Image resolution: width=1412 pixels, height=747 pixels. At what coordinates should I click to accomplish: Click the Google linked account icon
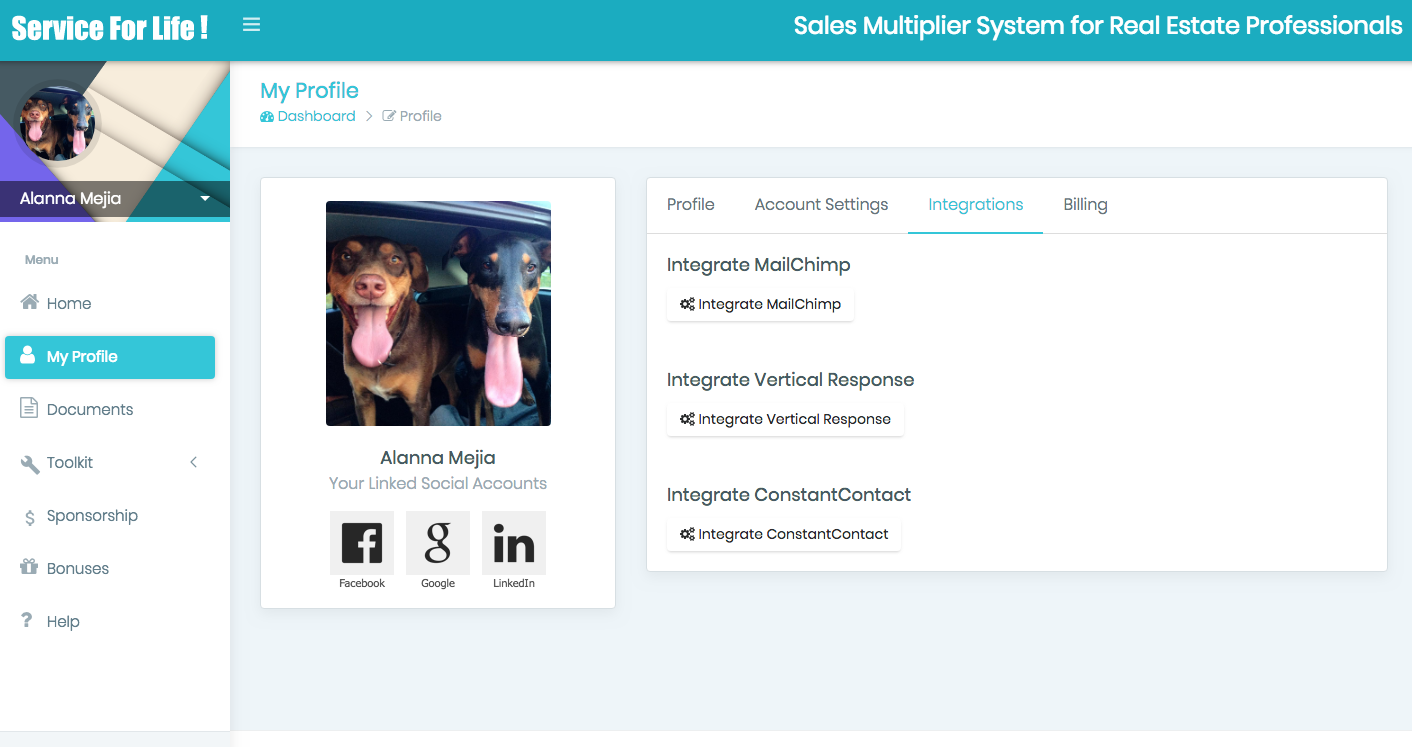point(438,543)
